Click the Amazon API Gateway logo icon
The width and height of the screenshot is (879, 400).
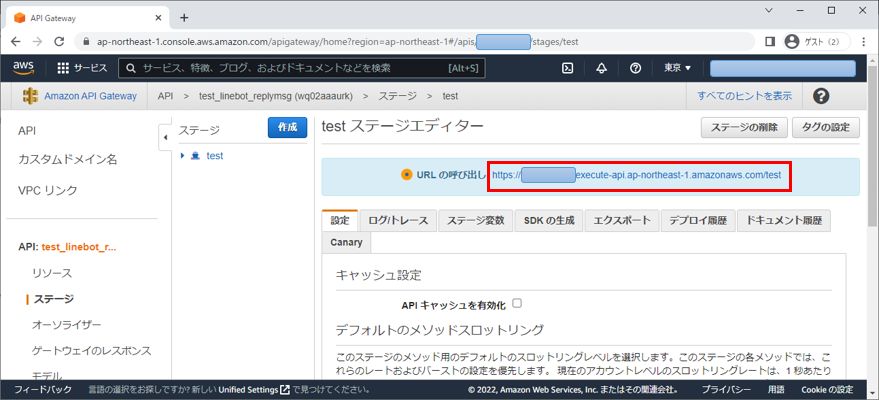tap(30, 96)
